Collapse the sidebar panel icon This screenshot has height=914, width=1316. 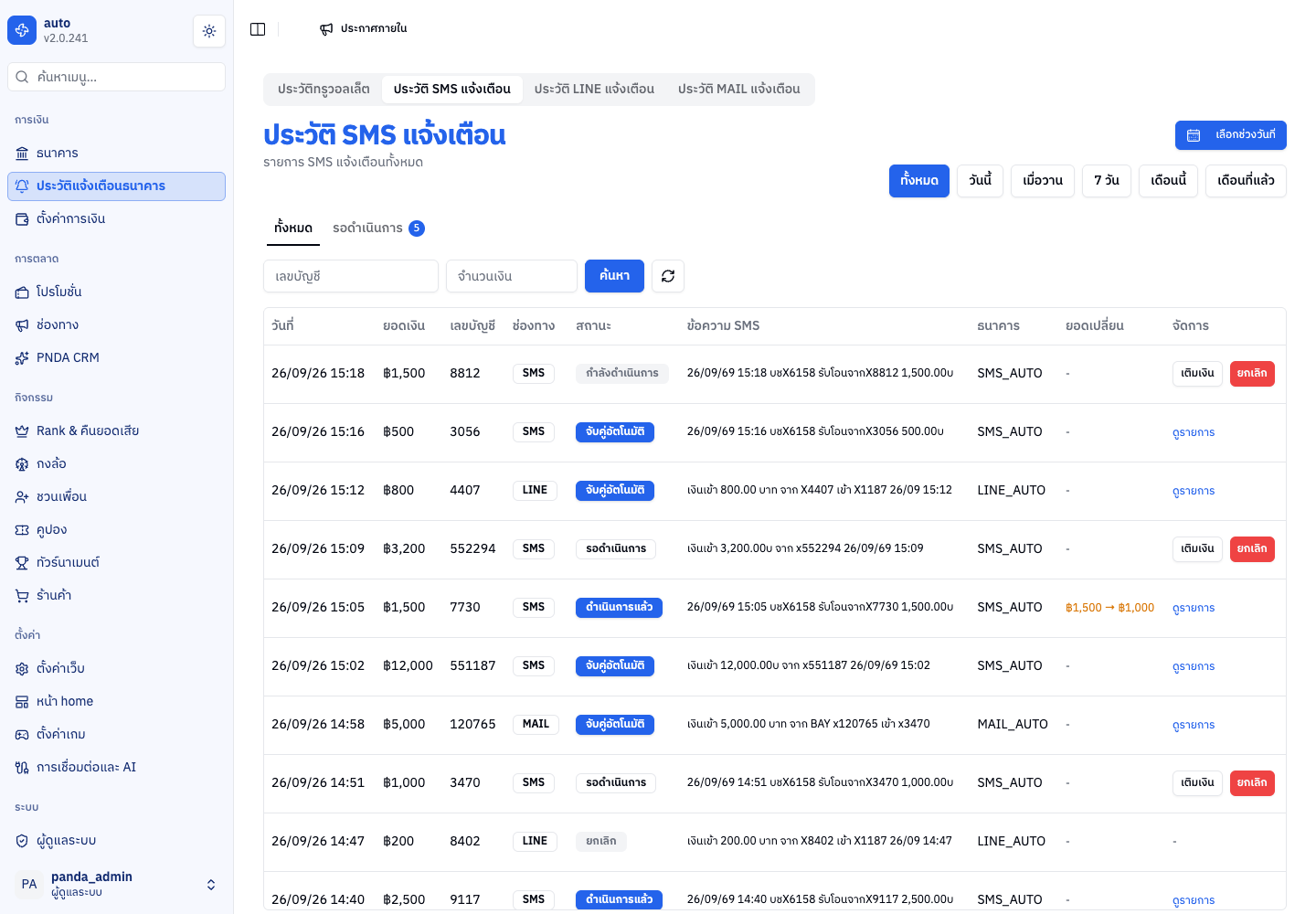tap(258, 29)
